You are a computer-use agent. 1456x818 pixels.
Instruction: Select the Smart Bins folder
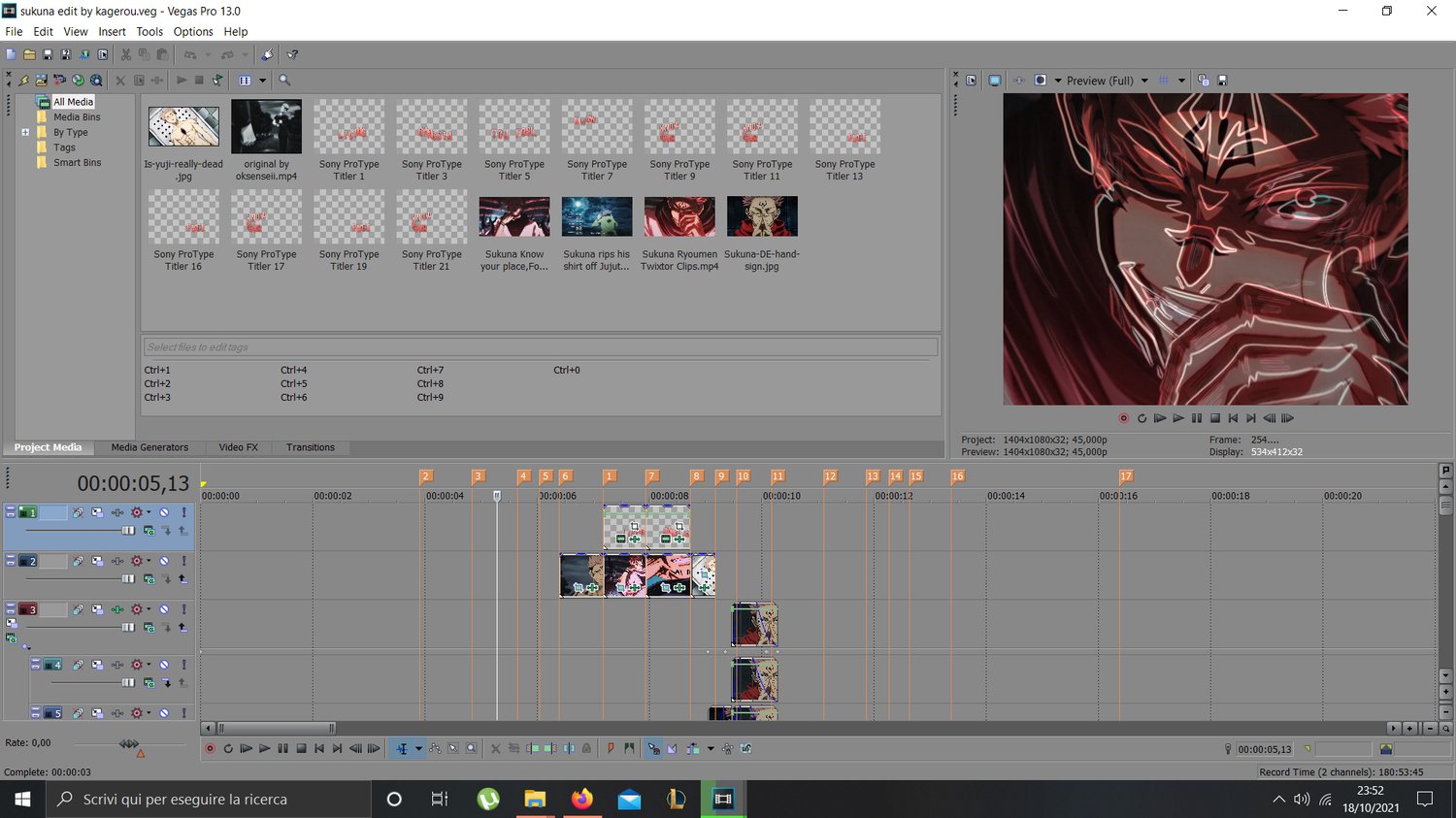point(77,162)
